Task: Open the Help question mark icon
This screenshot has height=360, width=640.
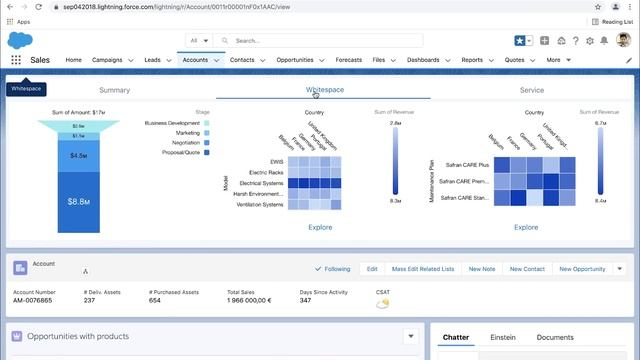Action: pyautogui.click(x=576, y=40)
